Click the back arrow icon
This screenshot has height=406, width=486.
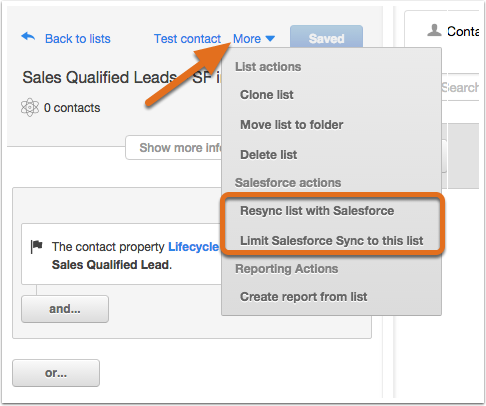tap(28, 36)
